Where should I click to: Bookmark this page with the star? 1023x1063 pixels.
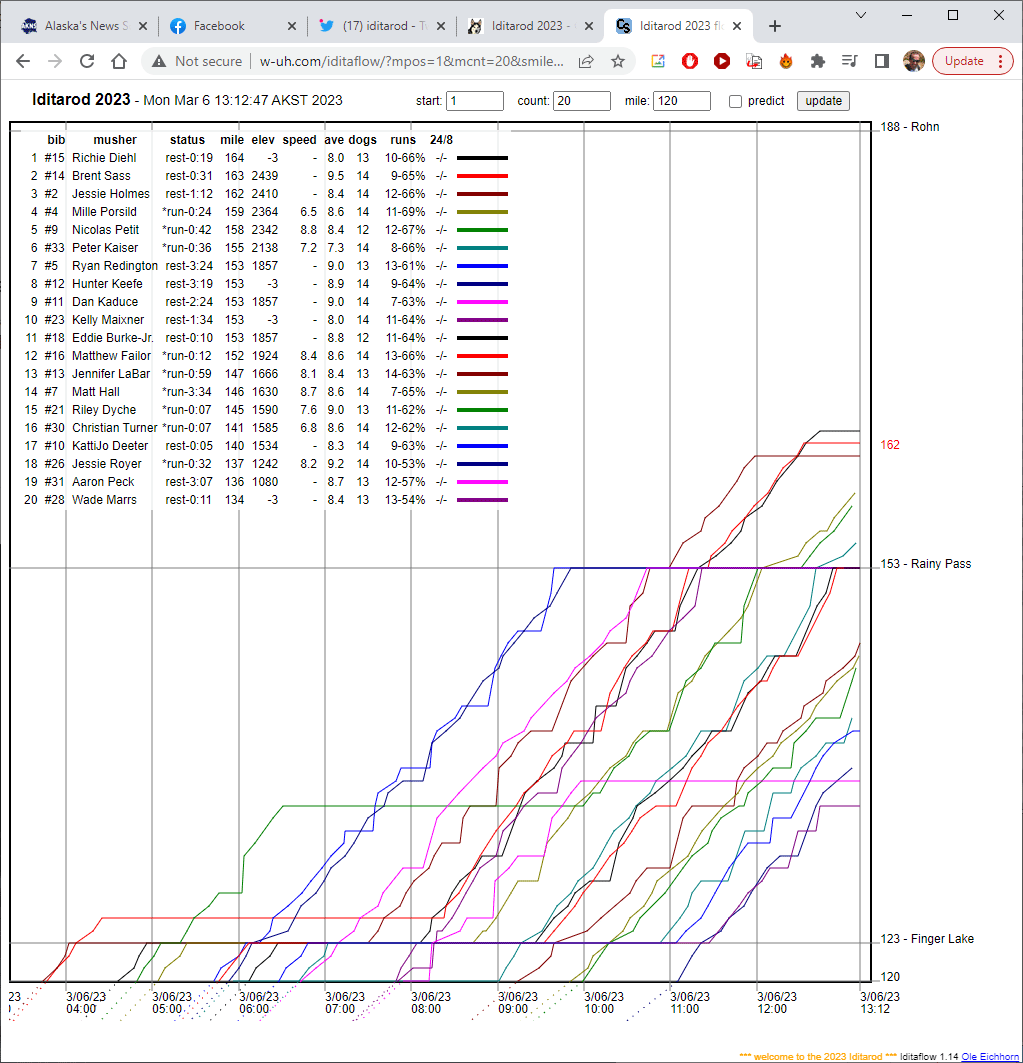click(618, 61)
